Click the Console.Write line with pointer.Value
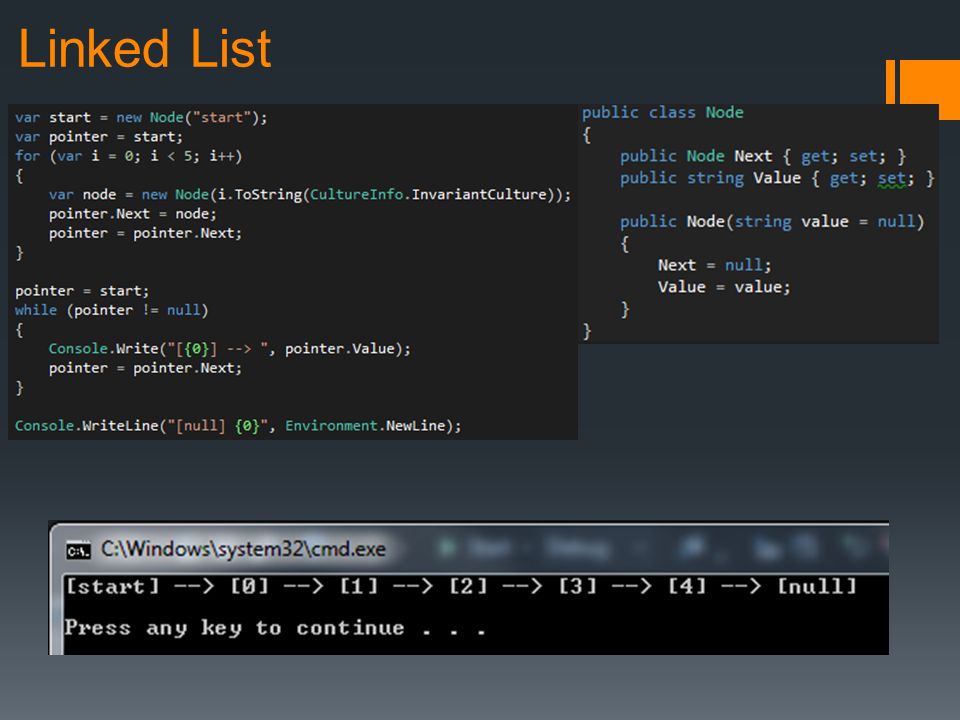 point(230,348)
